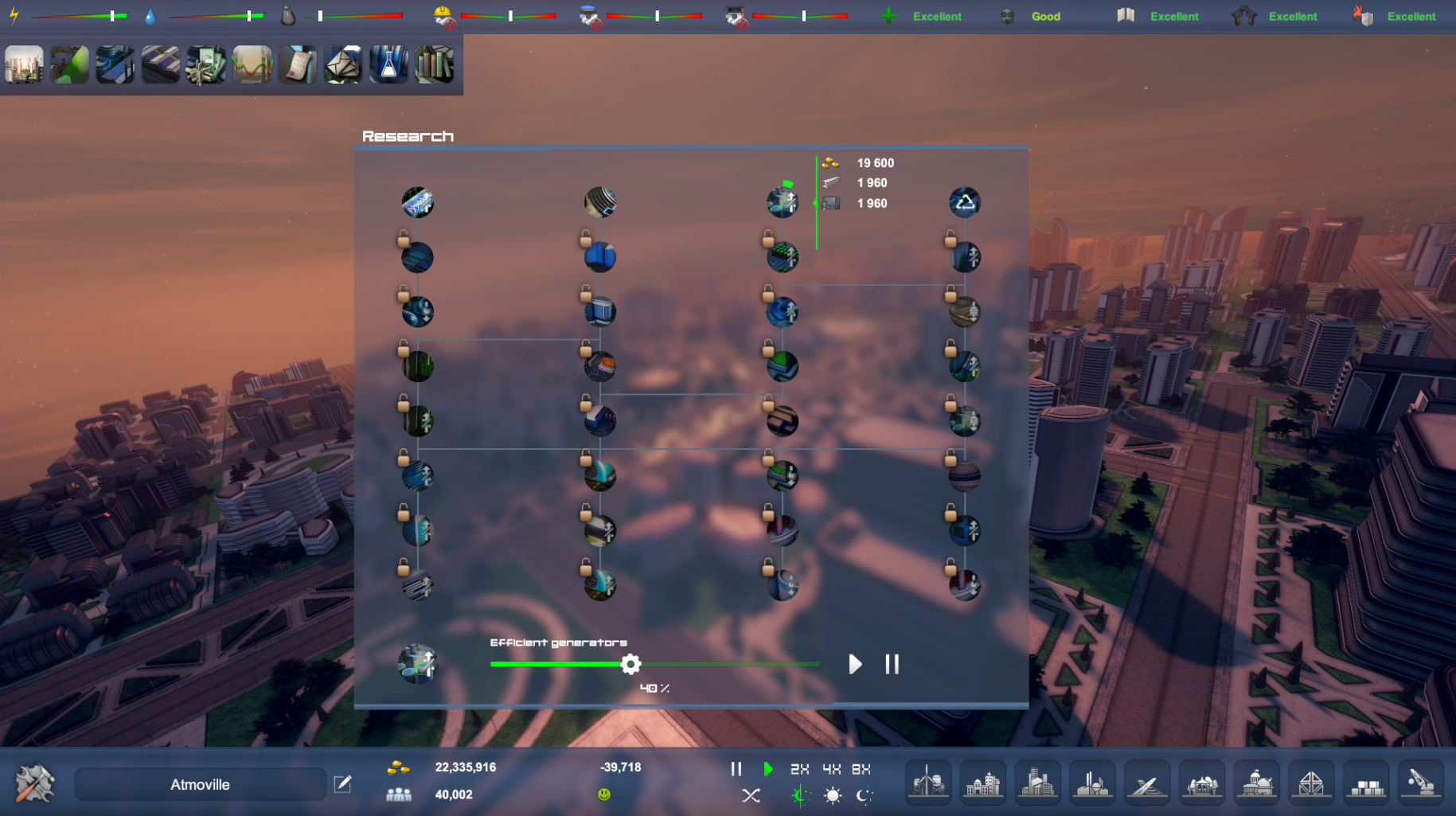
Task: Click the lightning bolt electricity icon
Action: pos(14,16)
